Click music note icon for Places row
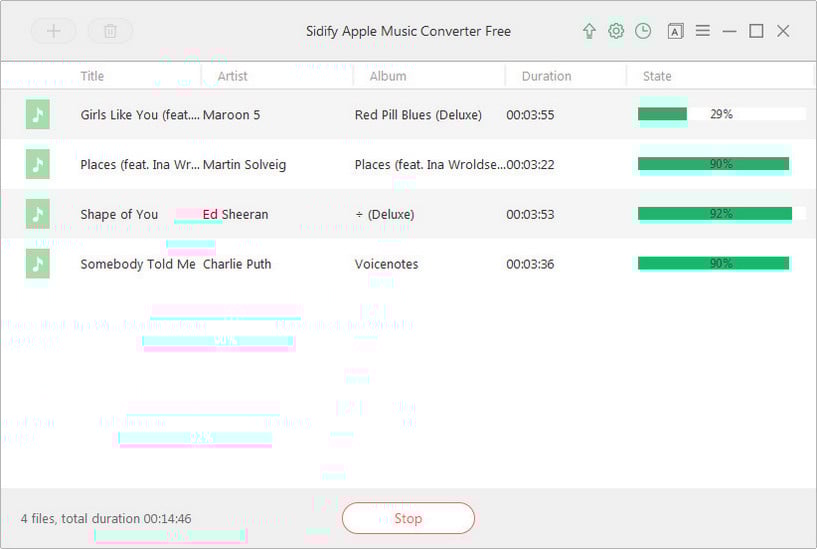 pos(38,164)
